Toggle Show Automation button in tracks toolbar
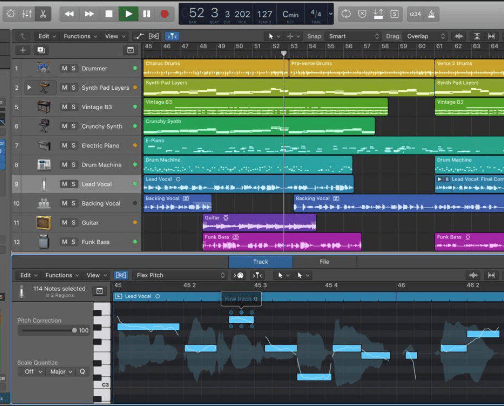Viewport: 504px width, 406px height. coord(140,36)
